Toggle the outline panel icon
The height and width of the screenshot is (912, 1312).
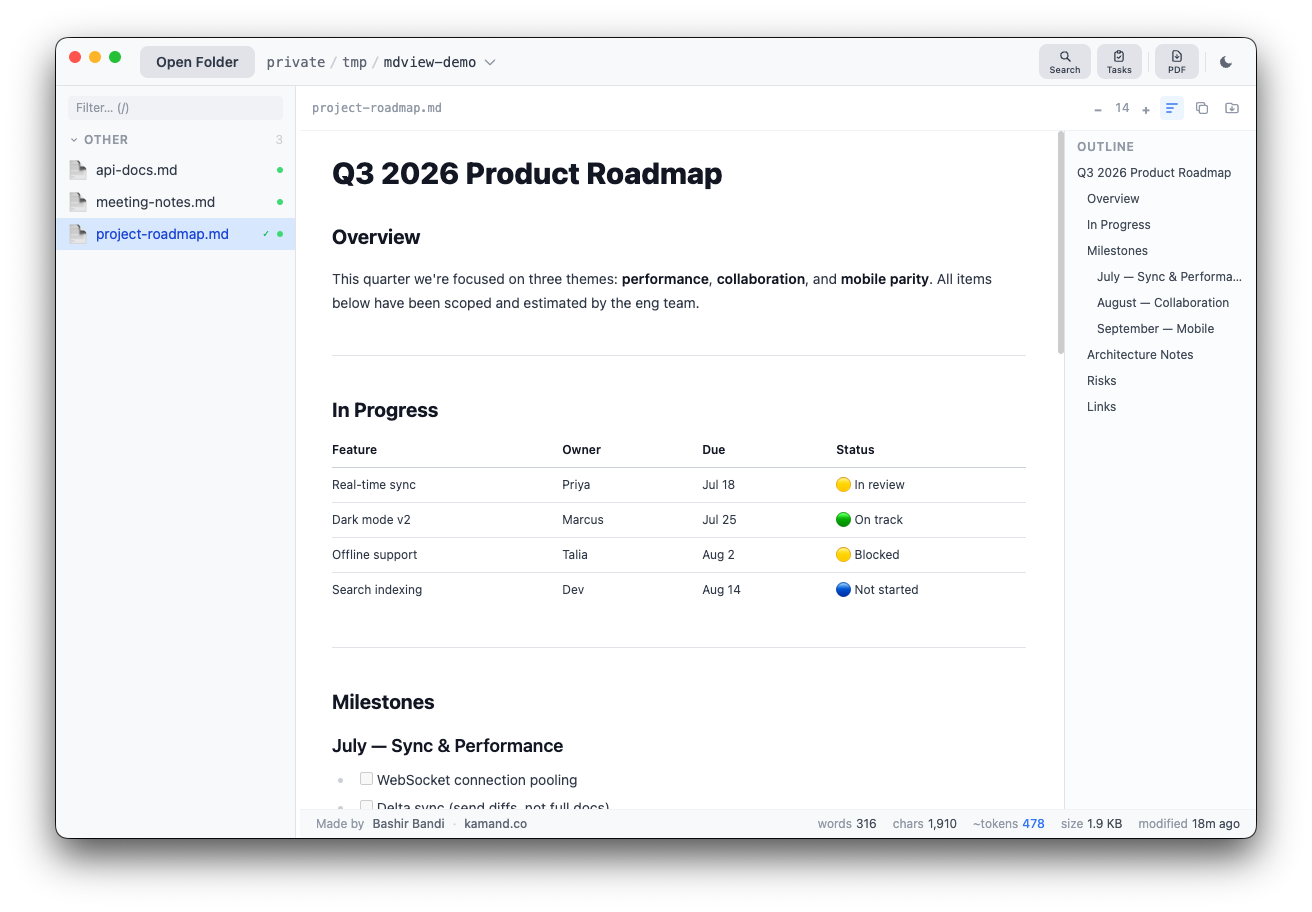coord(1172,108)
